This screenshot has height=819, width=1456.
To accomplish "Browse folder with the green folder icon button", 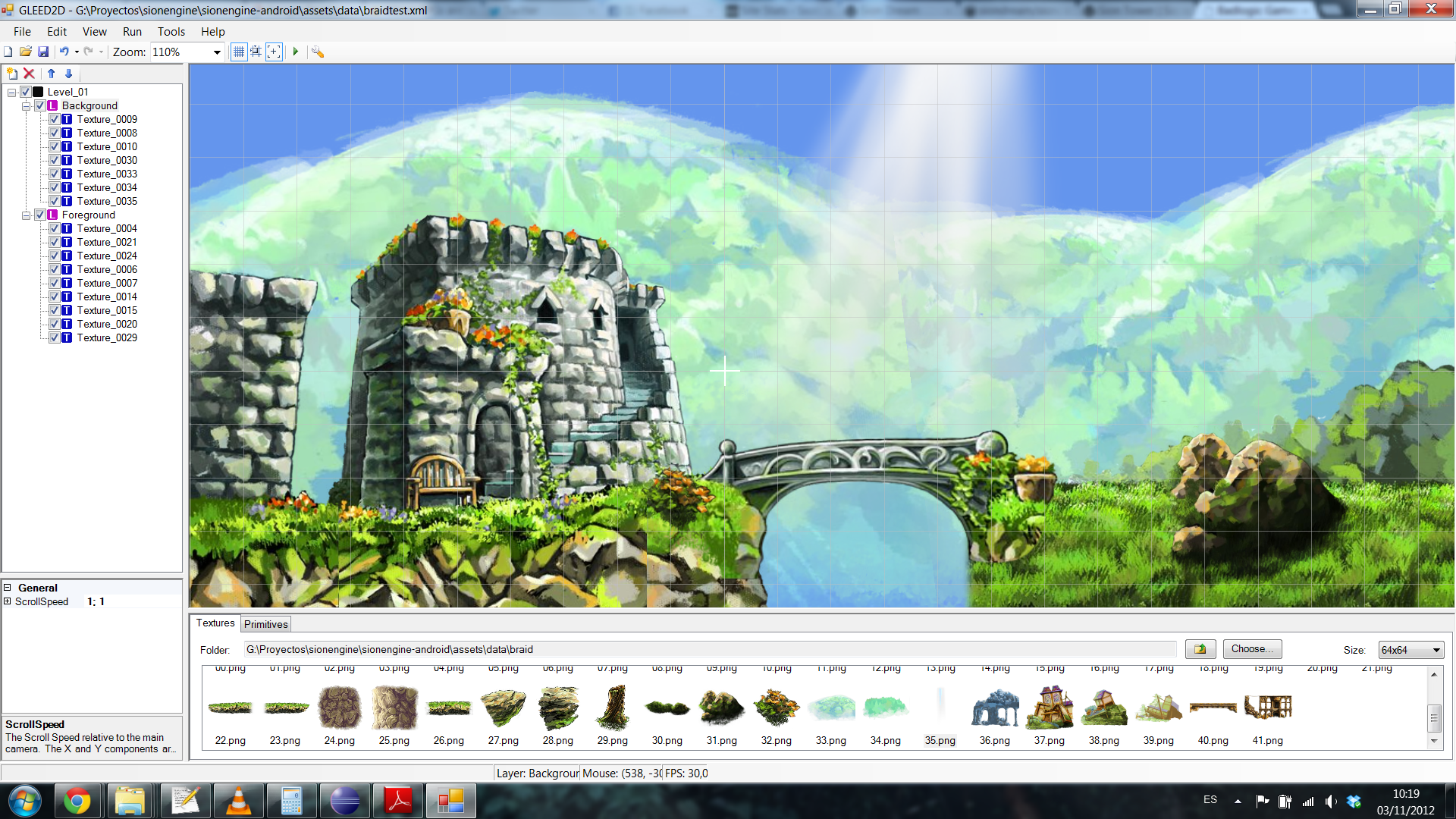I will pyautogui.click(x=1200, y=649).
